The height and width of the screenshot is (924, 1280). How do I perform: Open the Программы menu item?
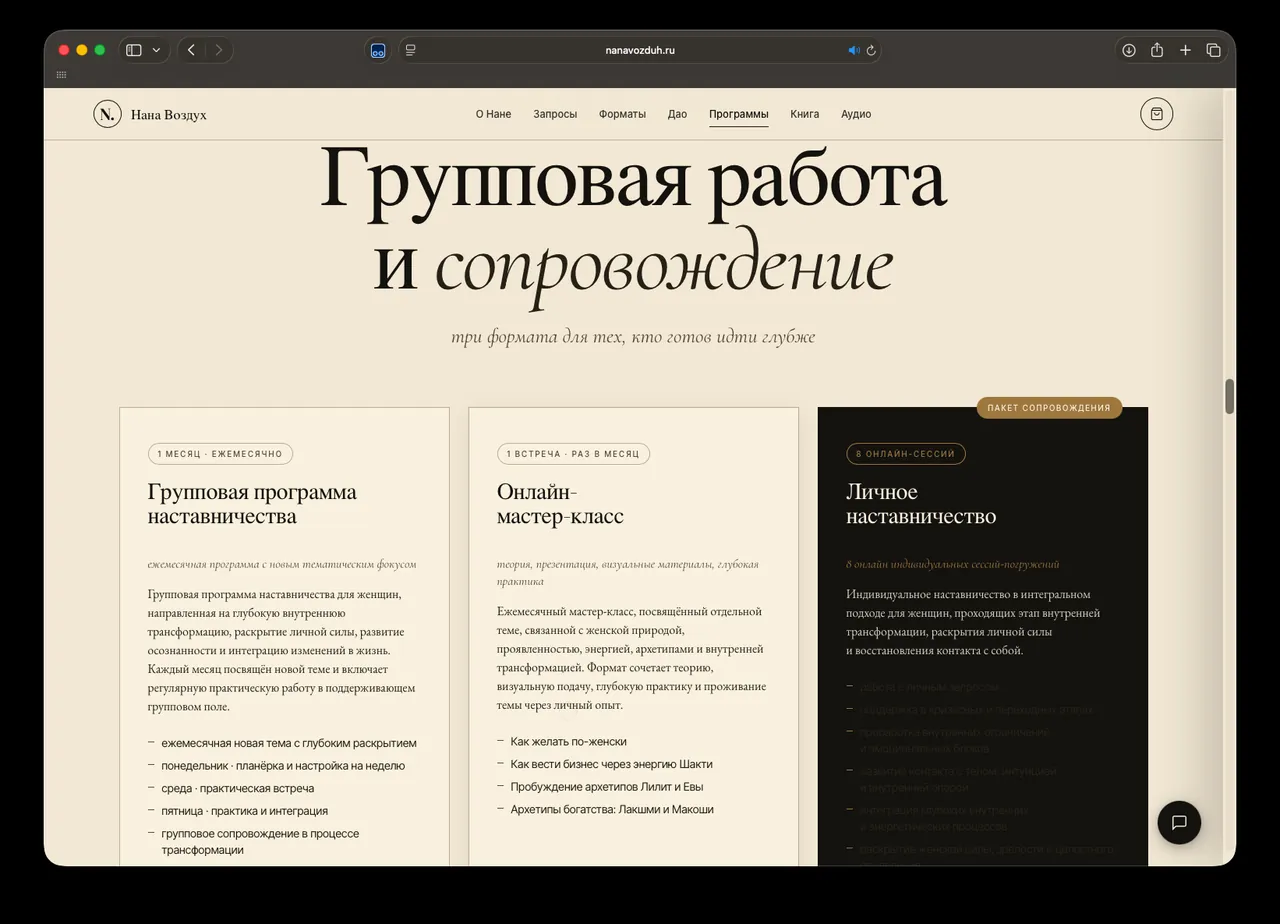pyautogui.click(x=739, y=114)
